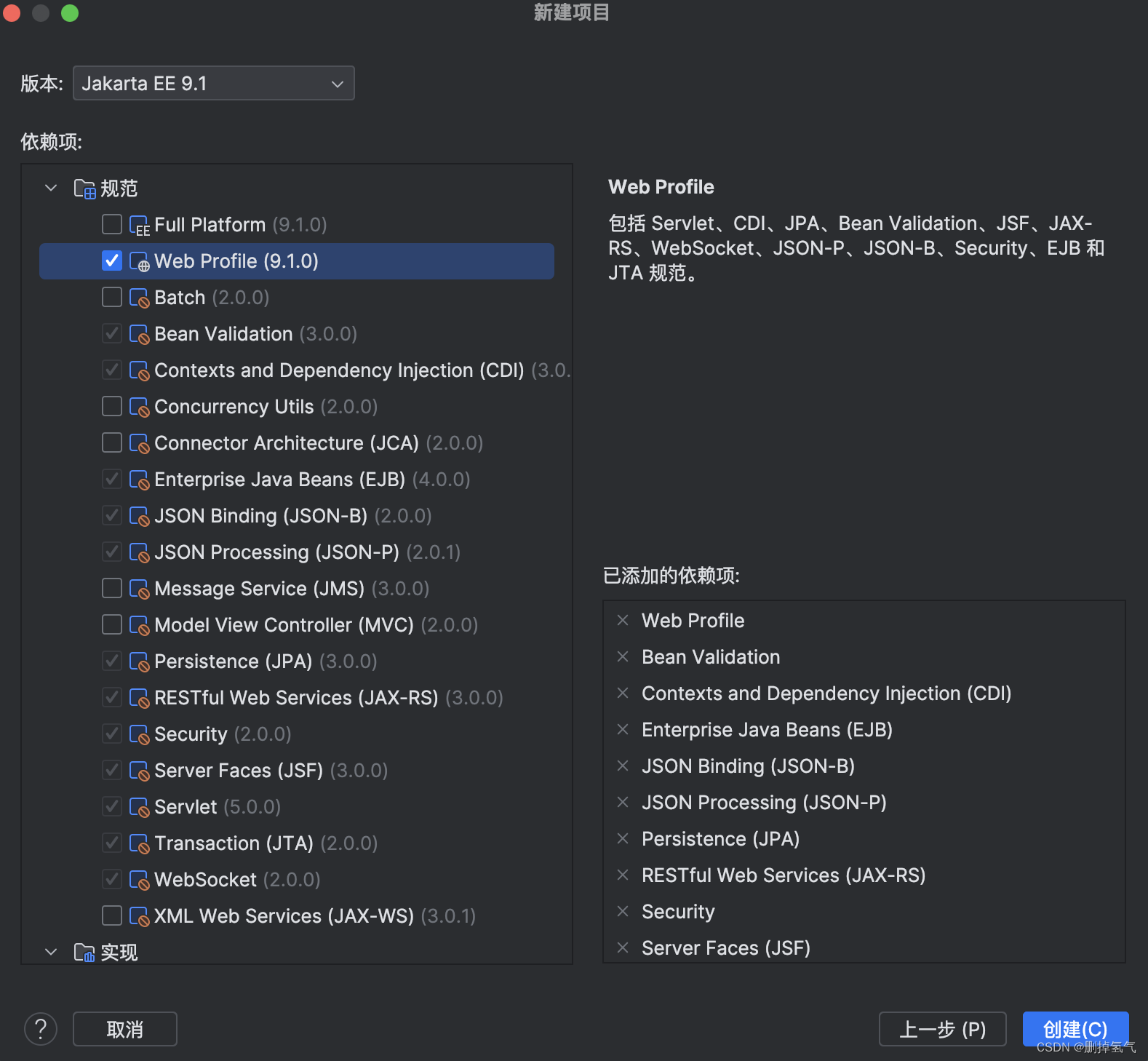The width and height of the screenshot is (1148, 1061).
Task: Click the Bean Validation checkbox
Action: 112,333
